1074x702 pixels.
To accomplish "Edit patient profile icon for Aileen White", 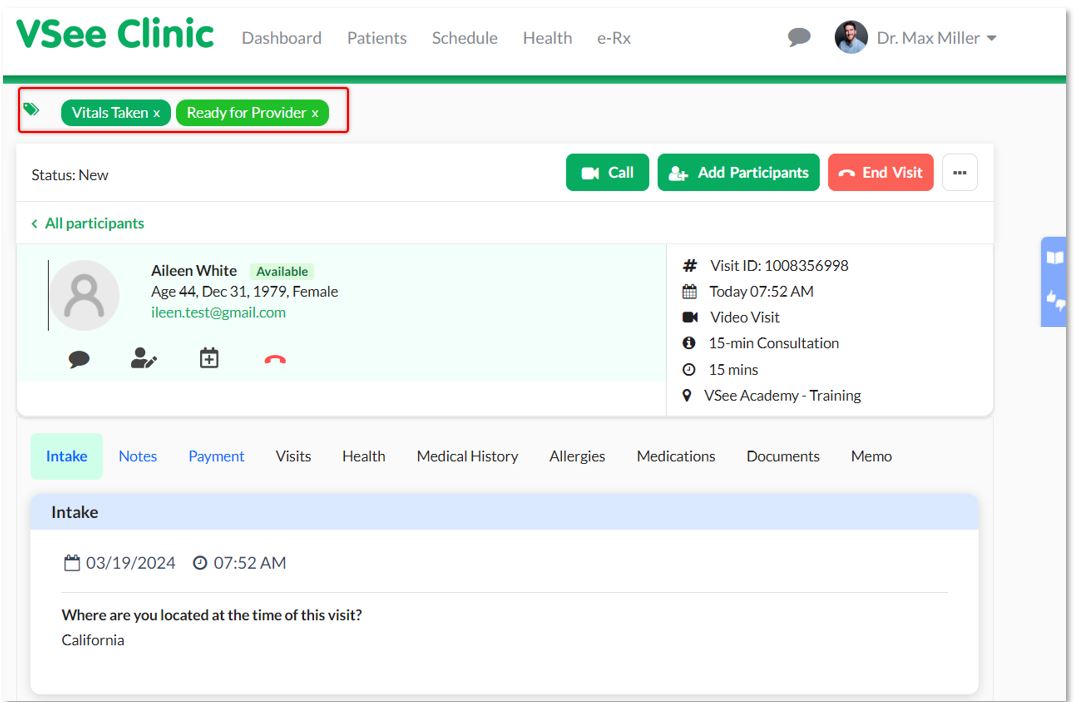I will pos(144,358).
